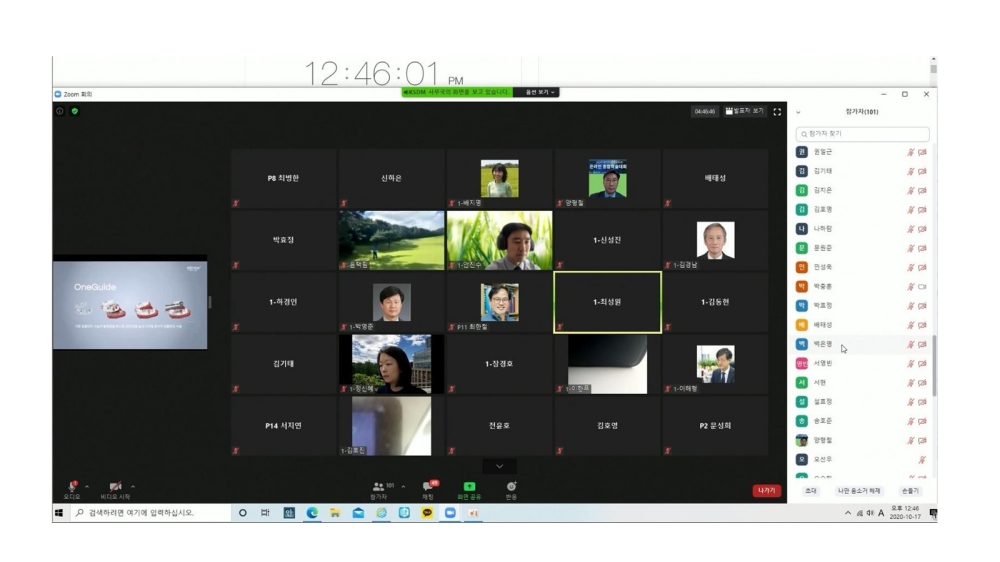Open the chat icon with unread badge
Viewport: 1000px width, 562px height.
pos(428,487)
